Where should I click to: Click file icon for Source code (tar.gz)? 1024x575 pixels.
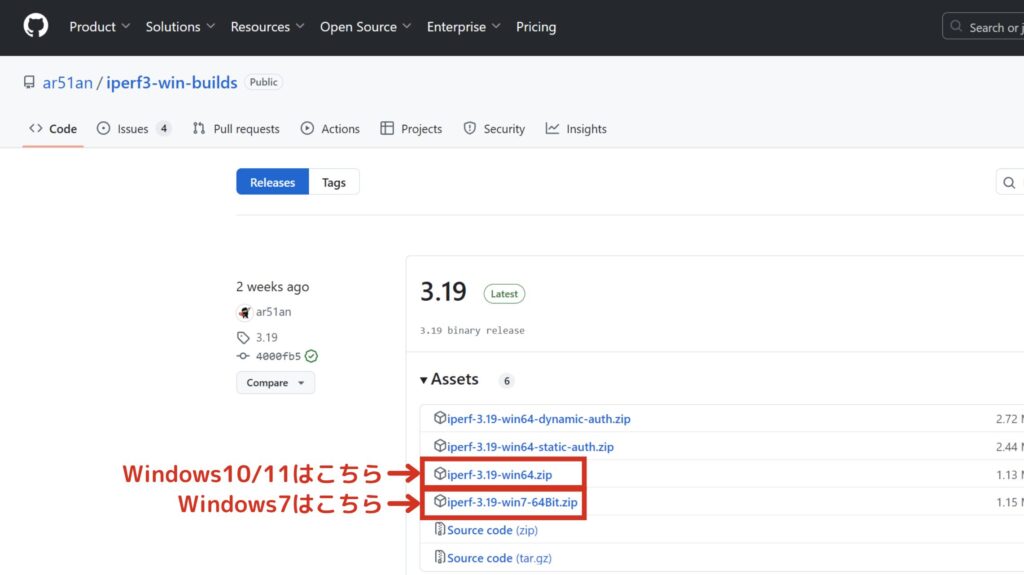440,558
